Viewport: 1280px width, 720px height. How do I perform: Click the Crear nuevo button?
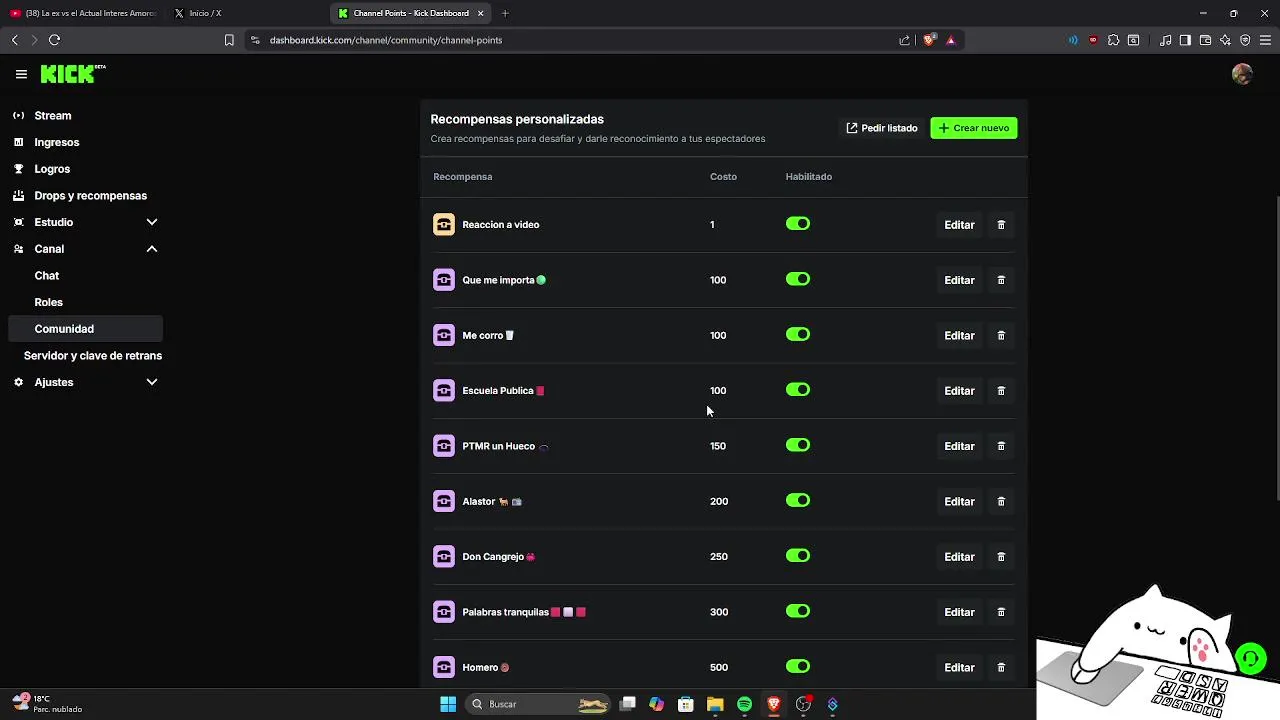[x=973, y=128]
